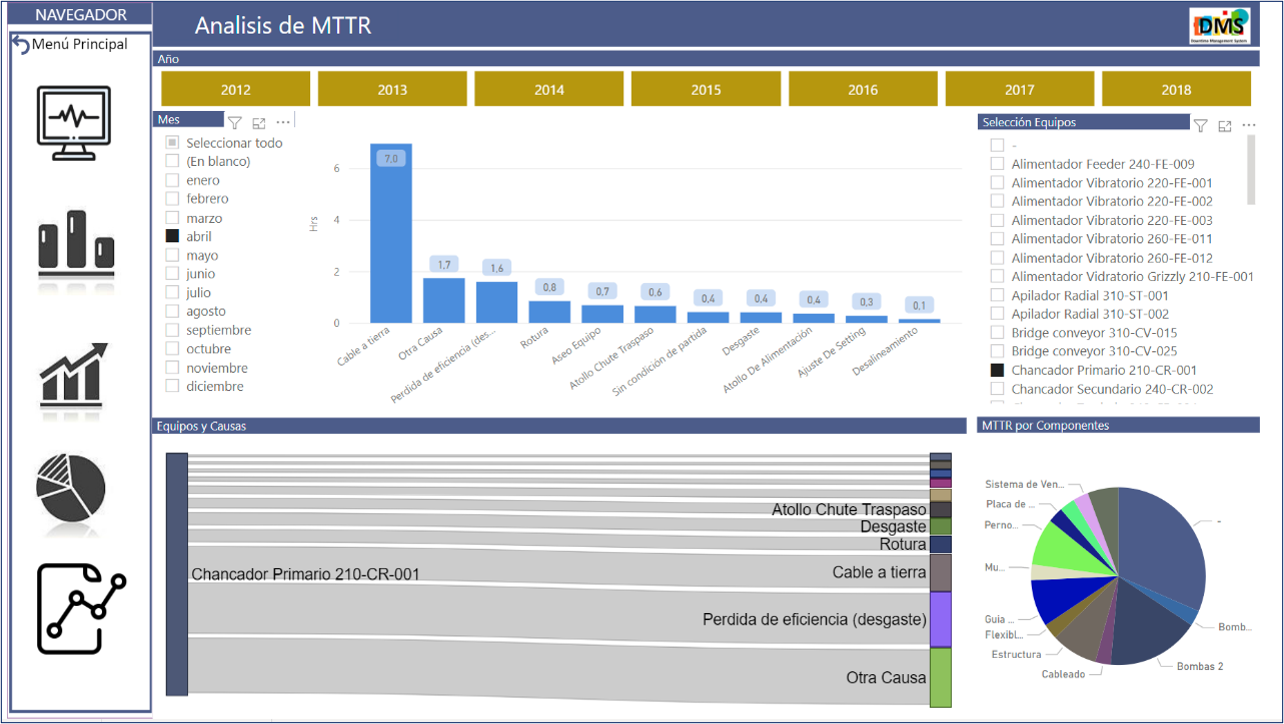Select year 2013 button
1284x724 pixels.
coord(392,89)
